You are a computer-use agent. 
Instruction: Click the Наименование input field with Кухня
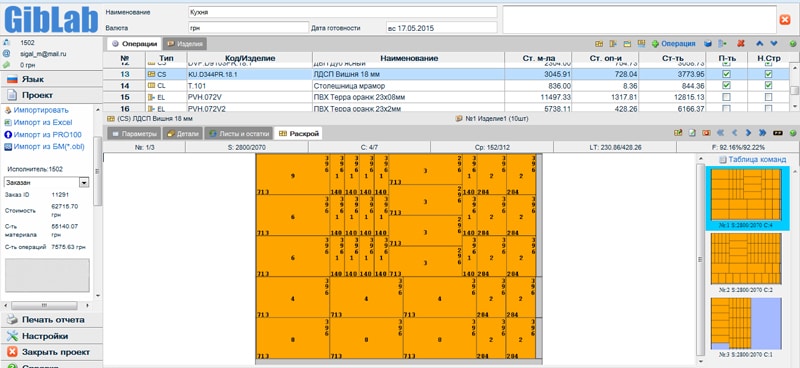tap(342, 12)
